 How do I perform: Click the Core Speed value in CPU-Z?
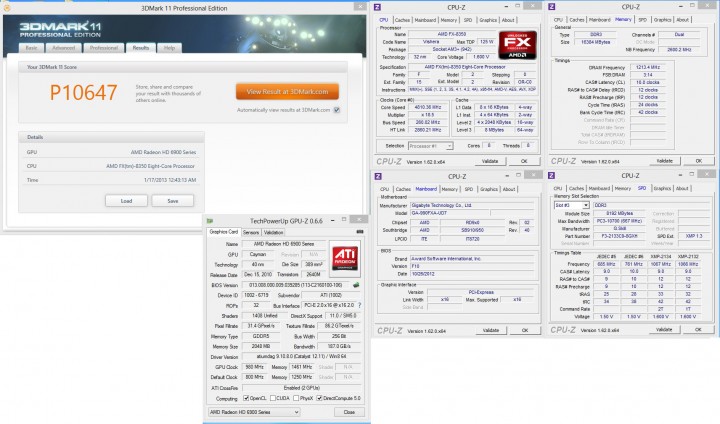point(428,107)
